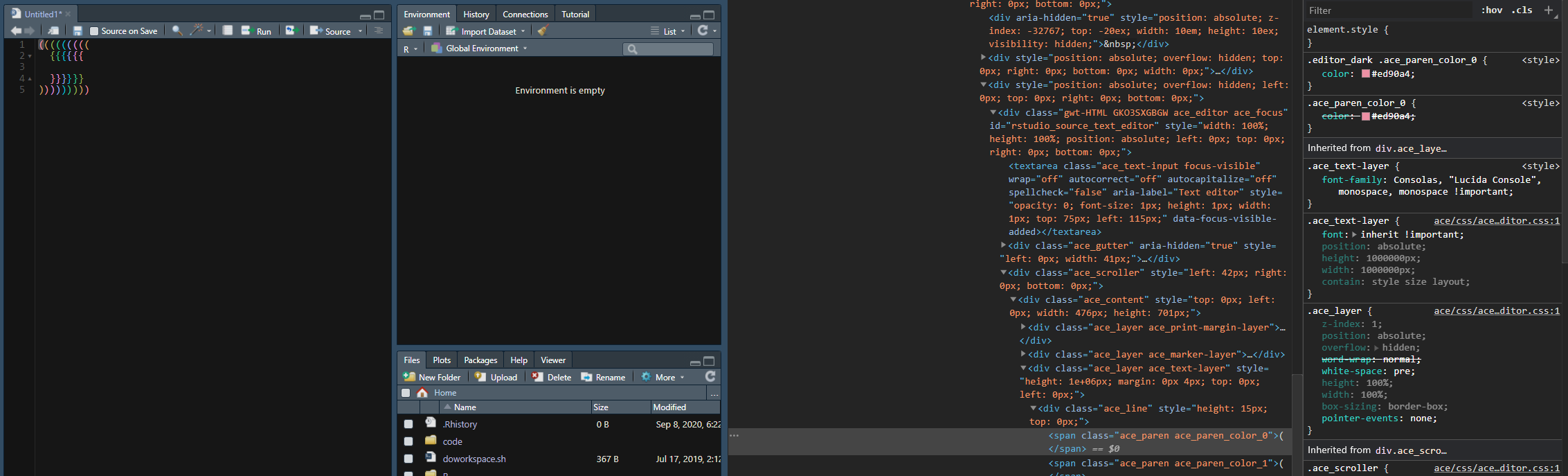Show source document in new window icon

pos(53,30)
